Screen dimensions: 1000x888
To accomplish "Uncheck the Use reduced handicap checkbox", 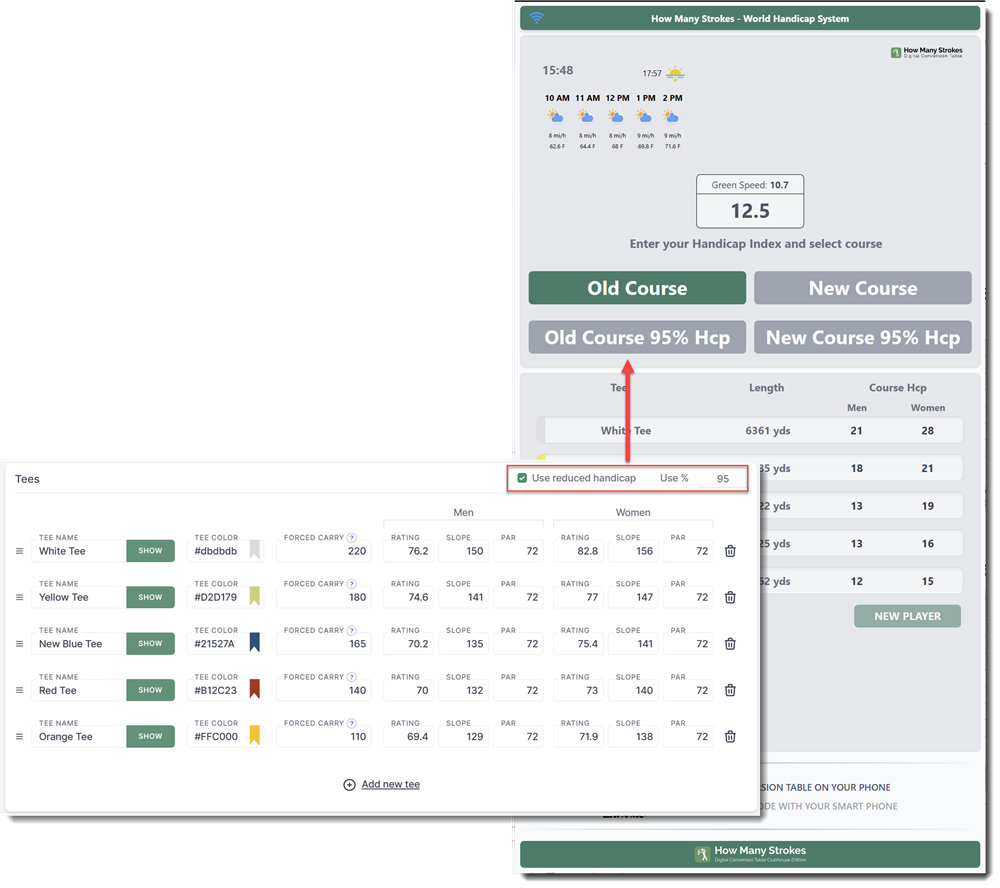I will (522, 478).
